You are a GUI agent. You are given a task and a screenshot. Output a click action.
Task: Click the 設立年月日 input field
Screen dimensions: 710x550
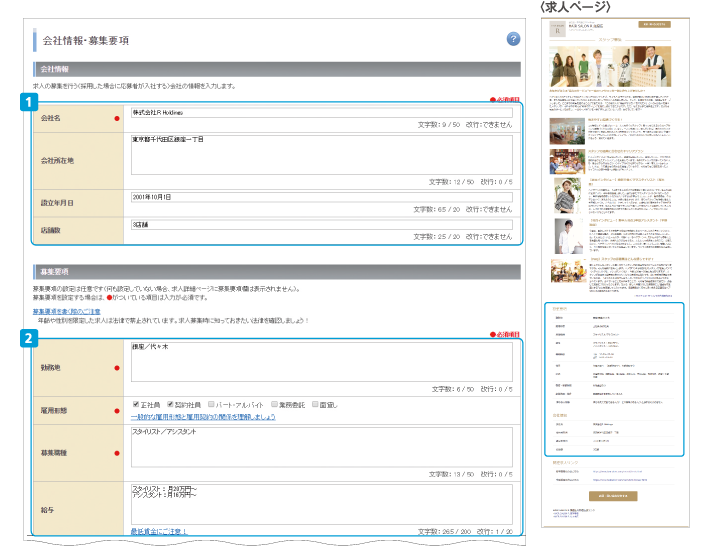[x=320, y=196]
